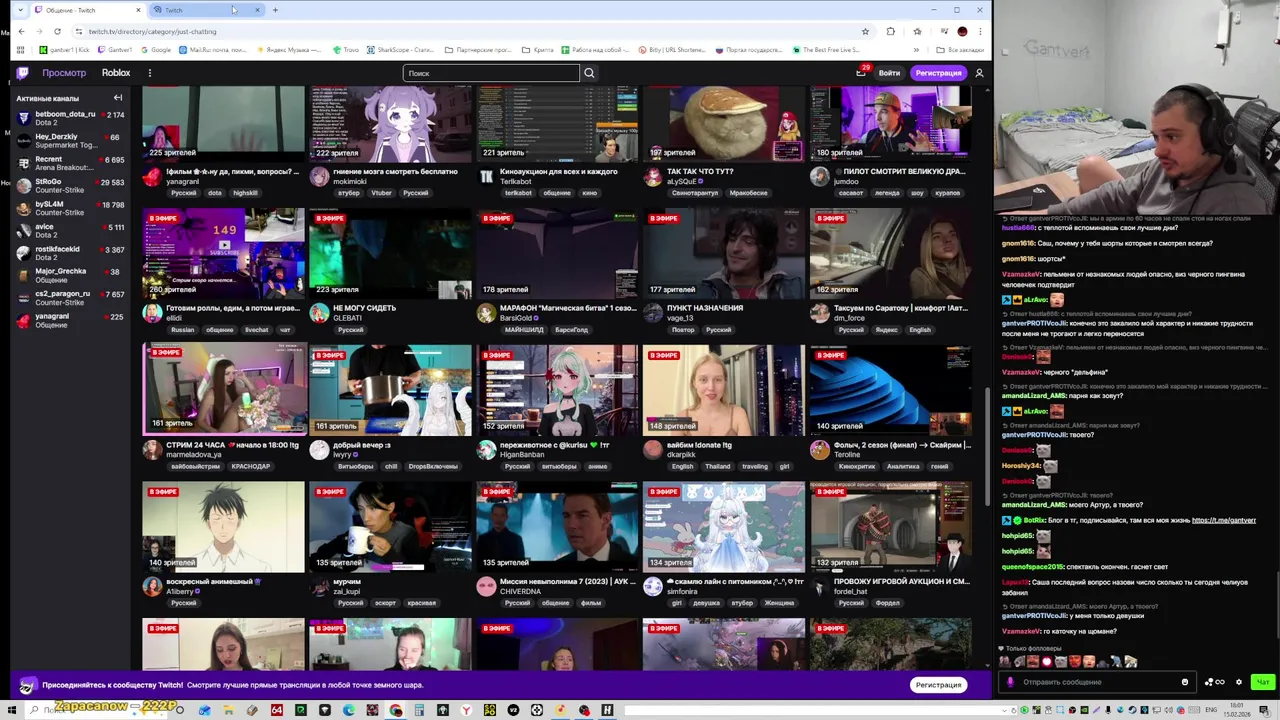Open Chrome icon in the taskbar
1280x720 pixels.
coord(396,710)
